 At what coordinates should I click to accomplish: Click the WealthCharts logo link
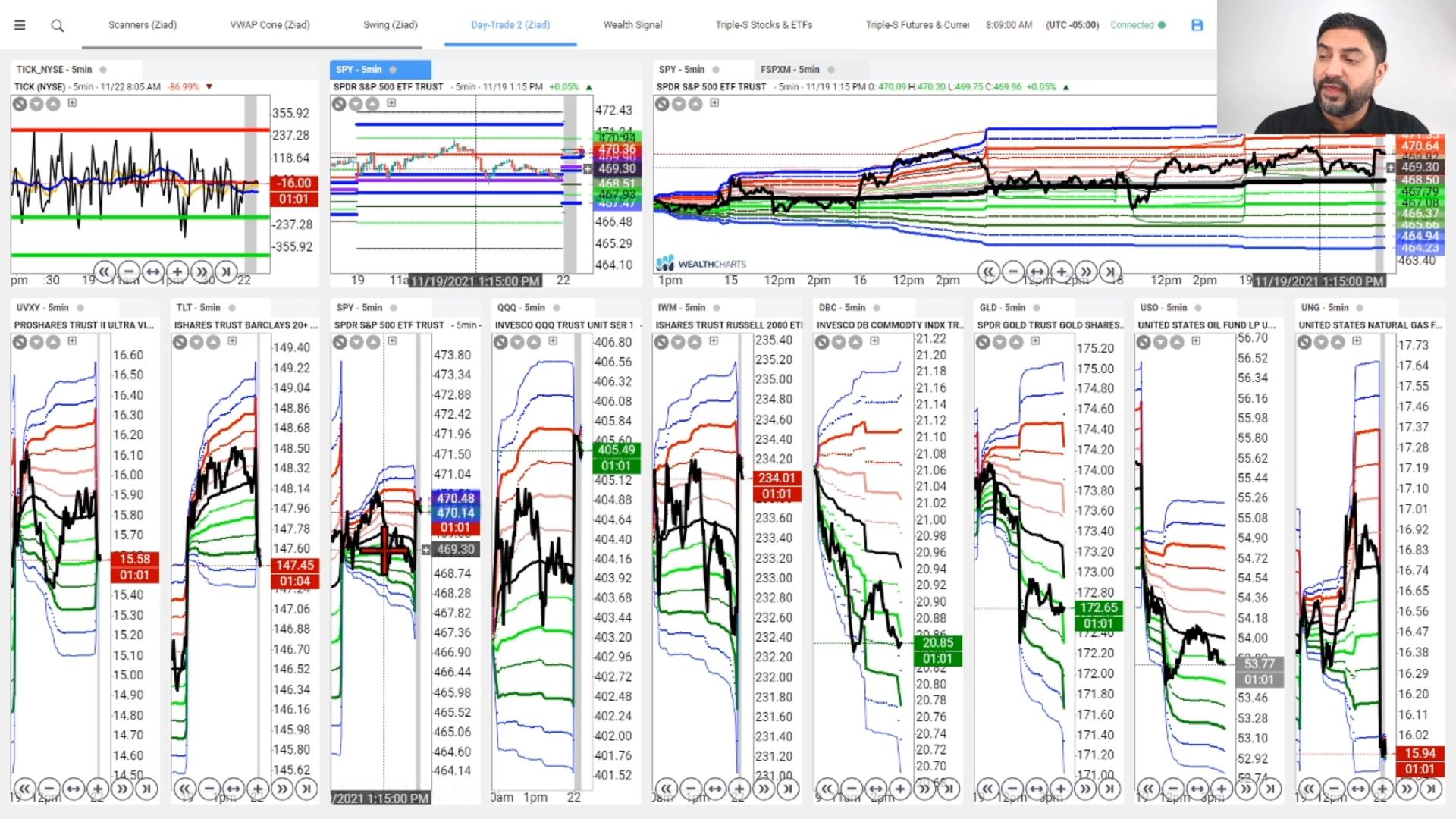click(701, 264)
